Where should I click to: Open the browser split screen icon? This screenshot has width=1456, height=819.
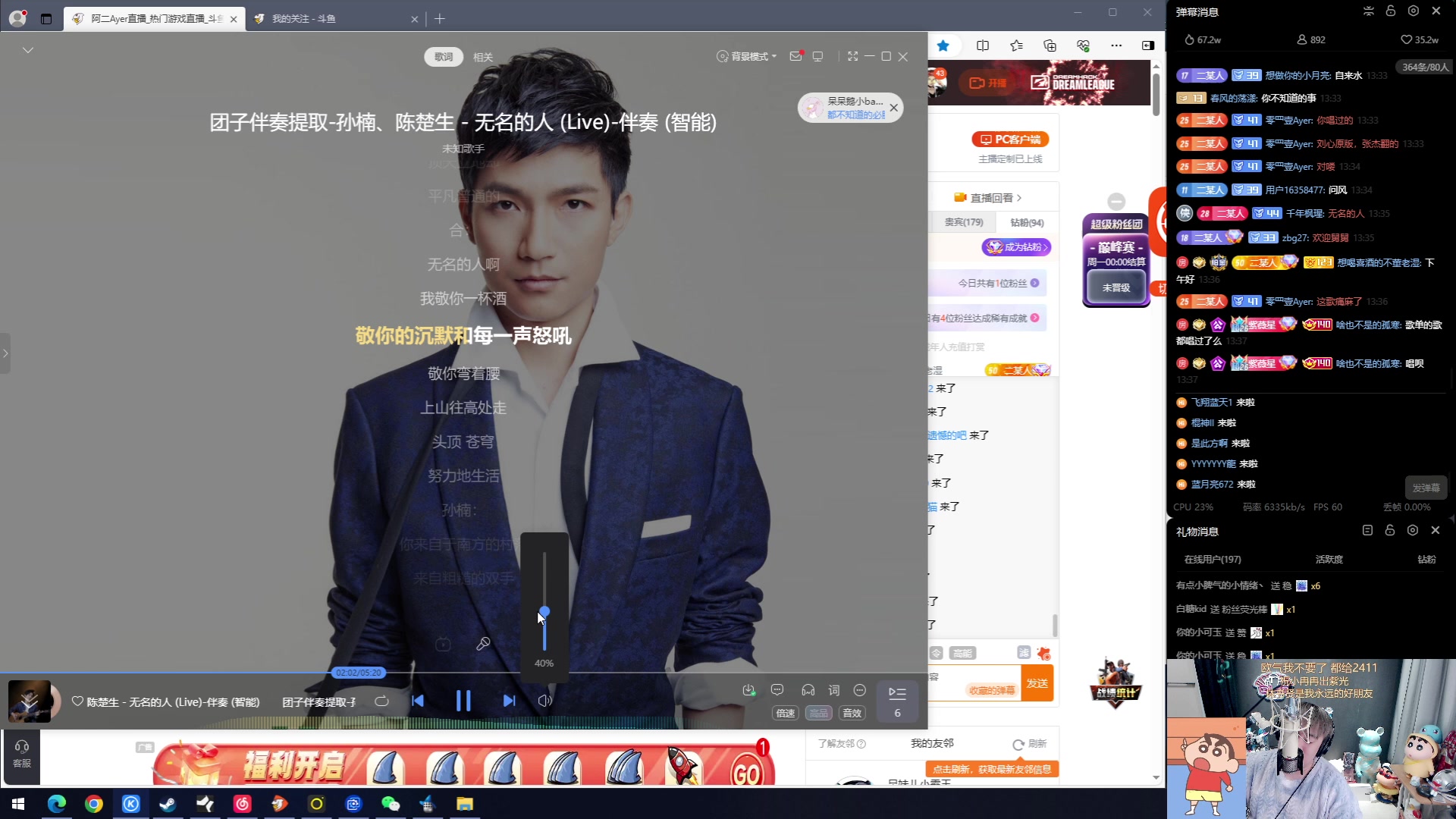click(x=983, y=45)
